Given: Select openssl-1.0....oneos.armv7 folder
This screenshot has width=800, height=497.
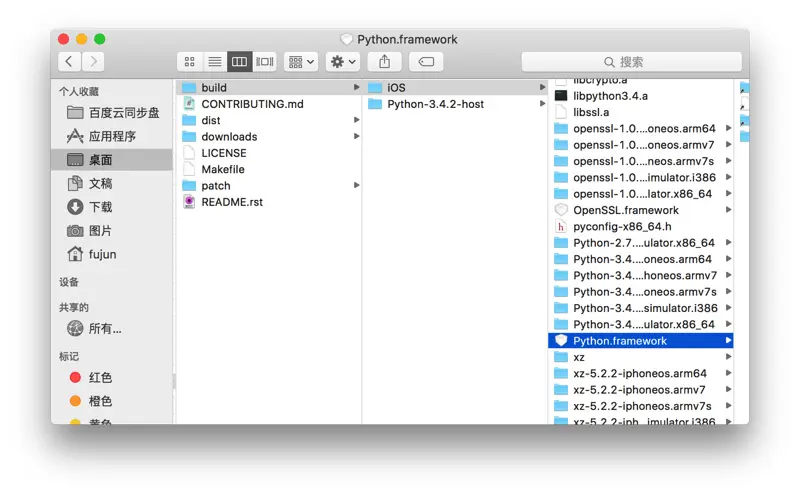Looking at the screenshot, I should click(641, 145).
